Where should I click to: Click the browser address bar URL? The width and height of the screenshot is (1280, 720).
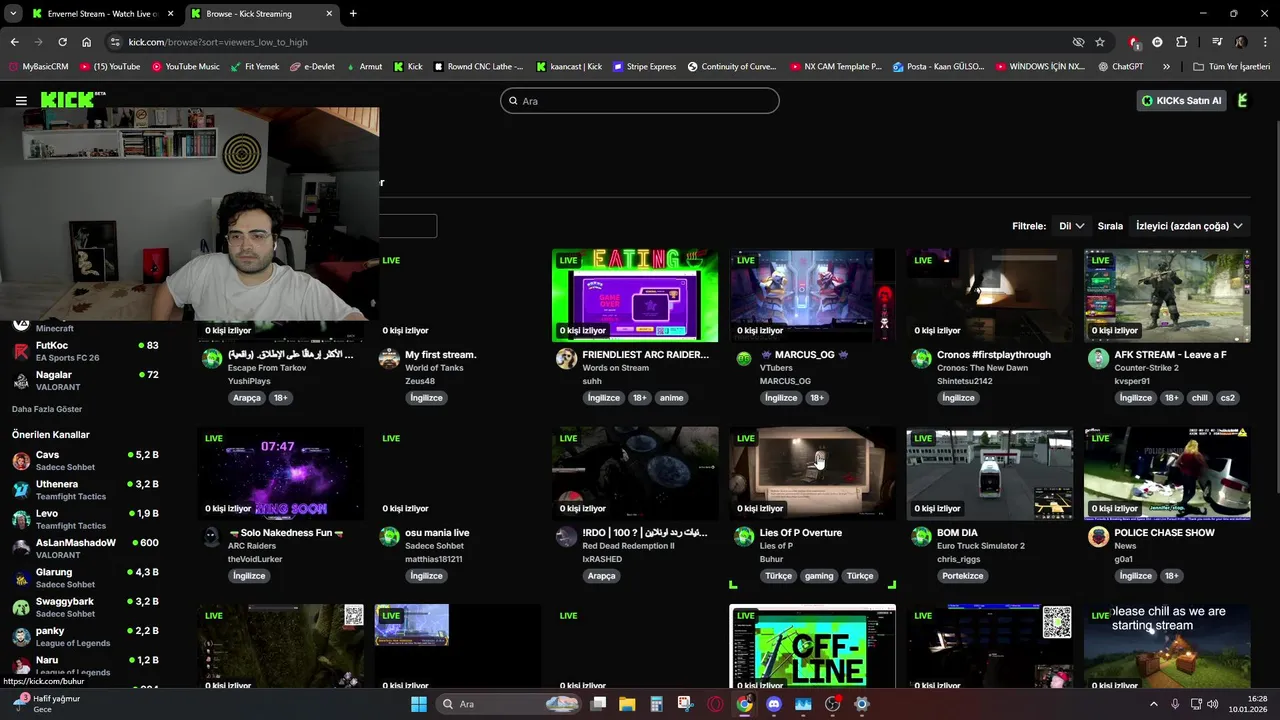[218, 42]
